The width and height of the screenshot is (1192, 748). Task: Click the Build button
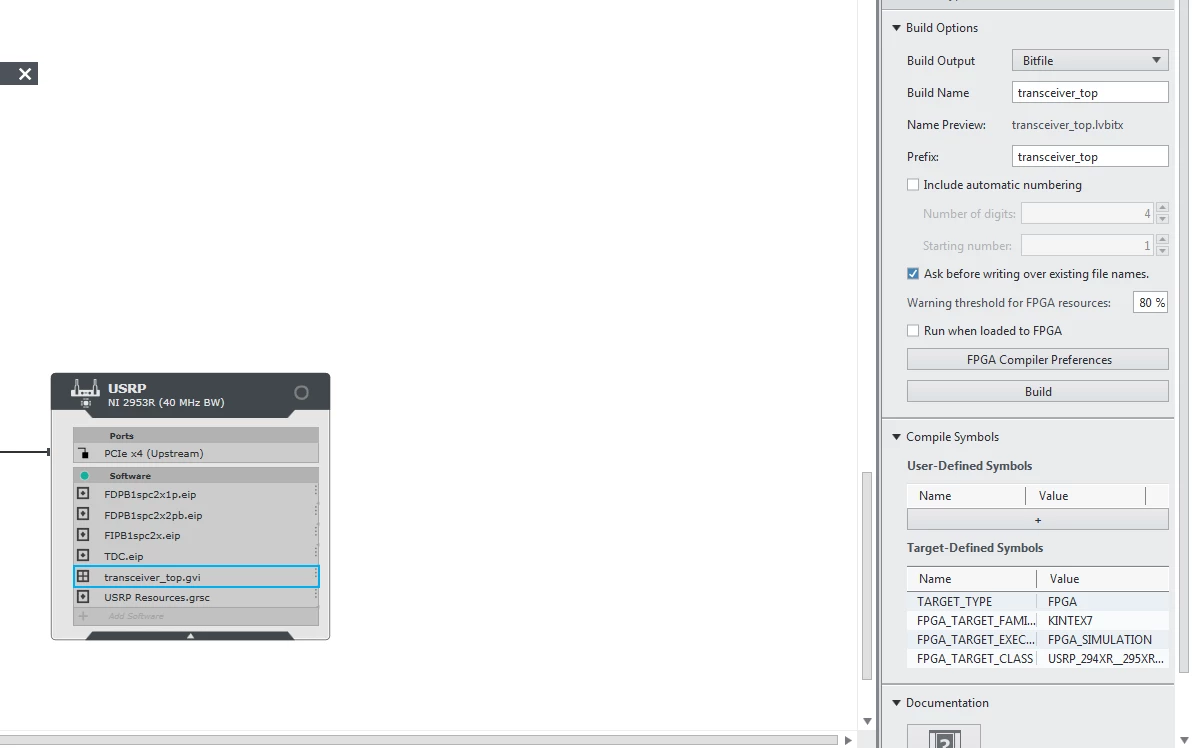coord(1037,391)
